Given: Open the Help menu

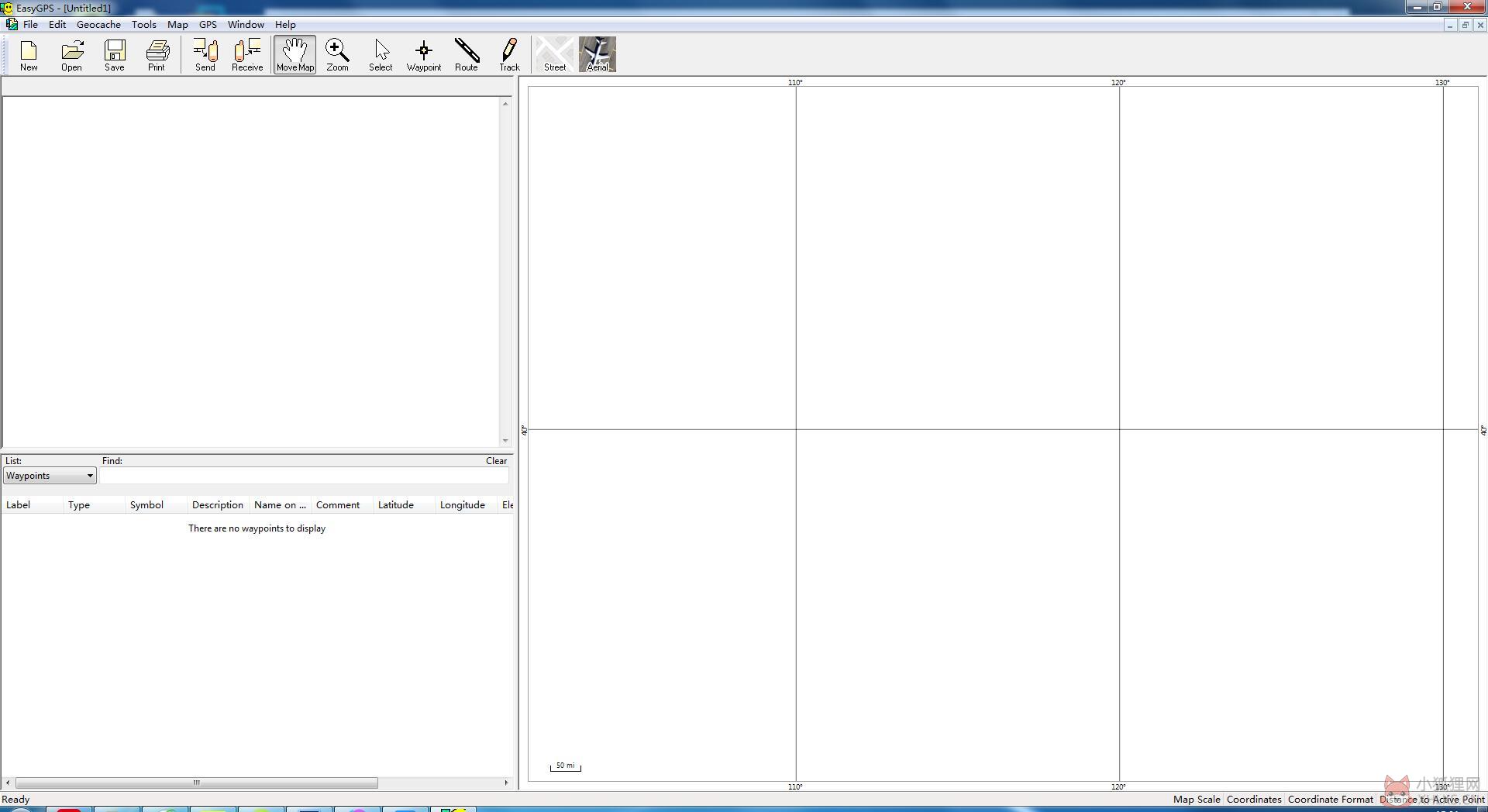Looking at the screenshot, I should point(285,25).
